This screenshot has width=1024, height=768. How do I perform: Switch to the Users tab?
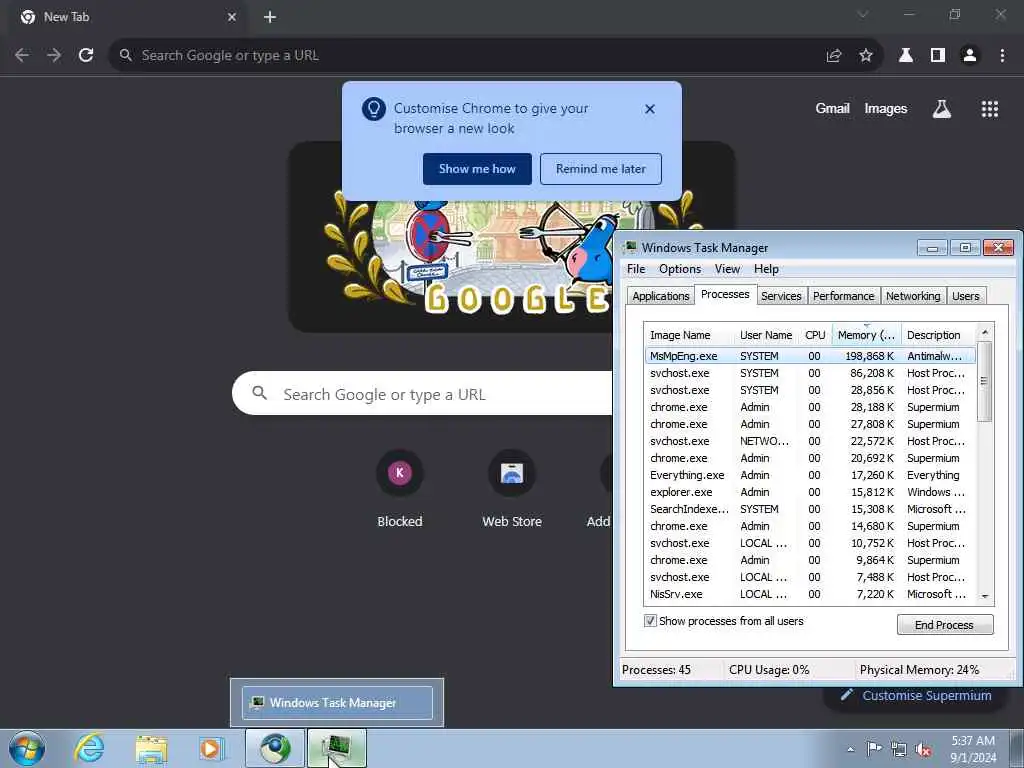coord(965,296)
